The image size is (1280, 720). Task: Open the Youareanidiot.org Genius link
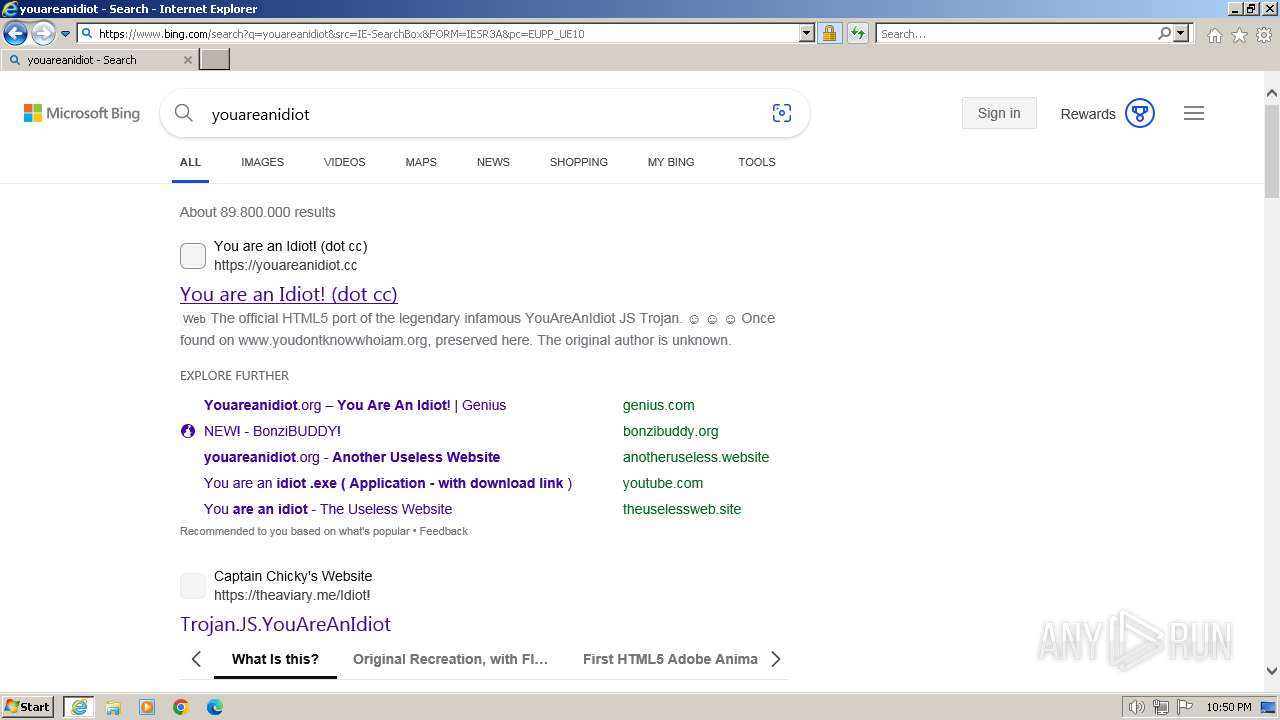pos(355,405)
